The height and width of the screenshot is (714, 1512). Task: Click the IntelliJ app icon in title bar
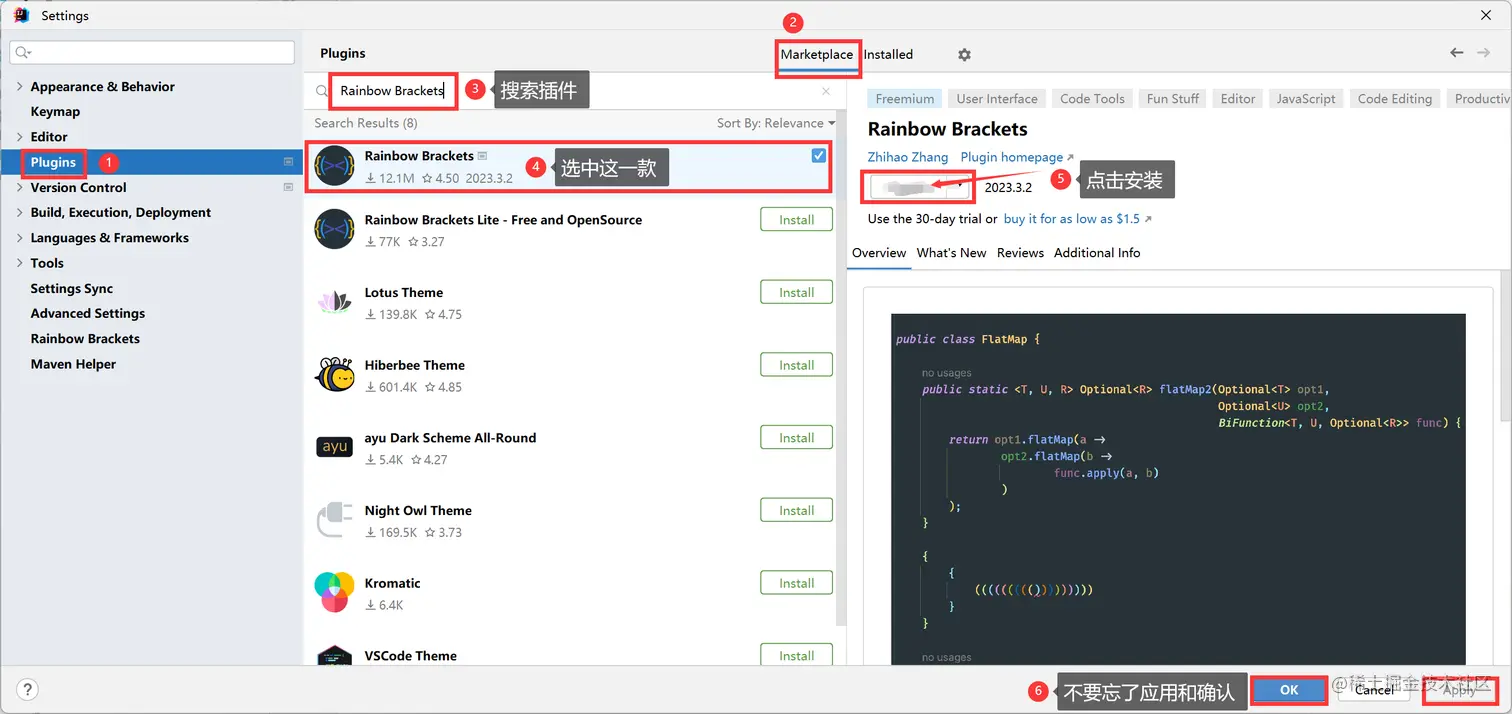[x=20, y=15]
